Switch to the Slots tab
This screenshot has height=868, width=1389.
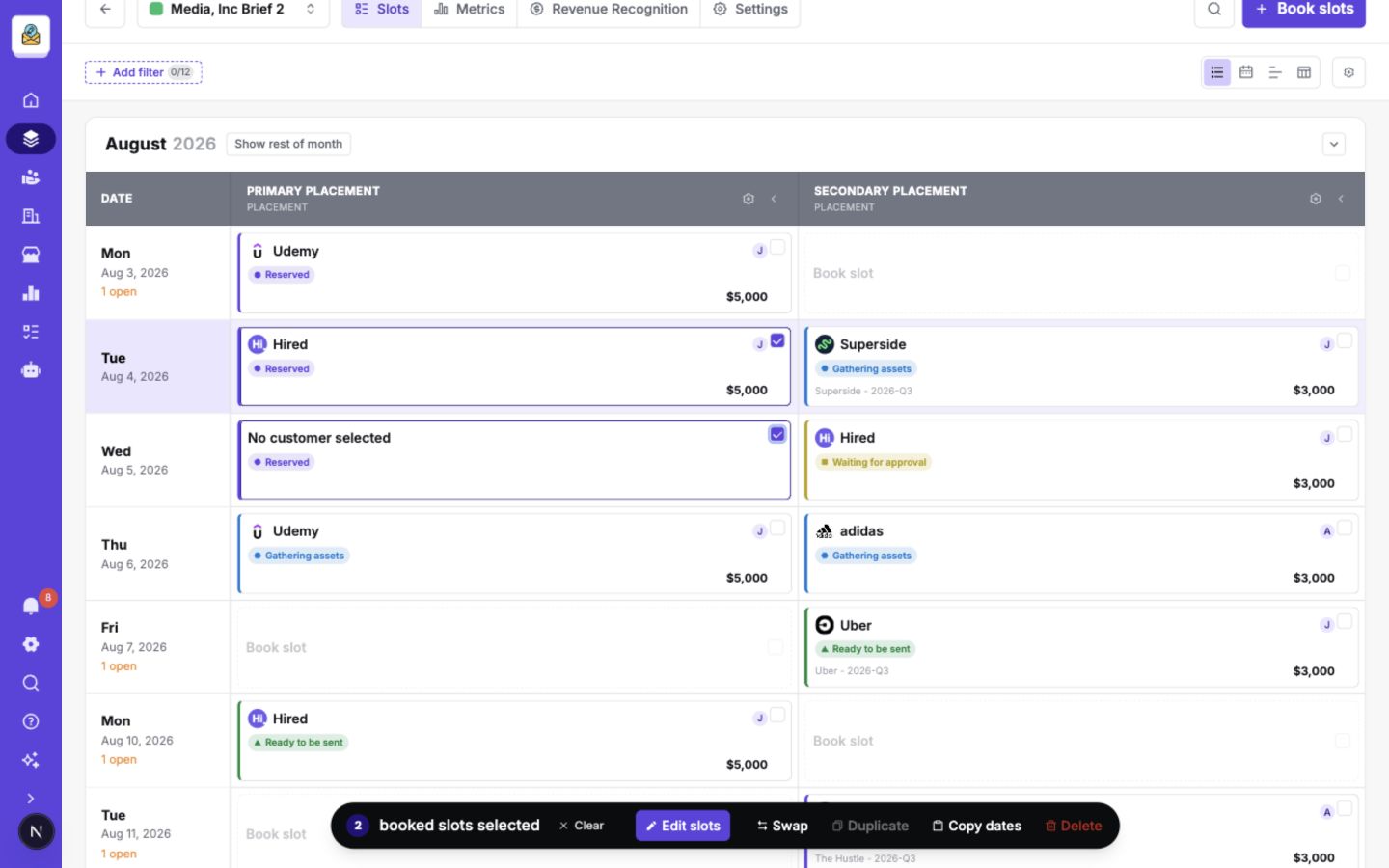(x=382, y=10)
